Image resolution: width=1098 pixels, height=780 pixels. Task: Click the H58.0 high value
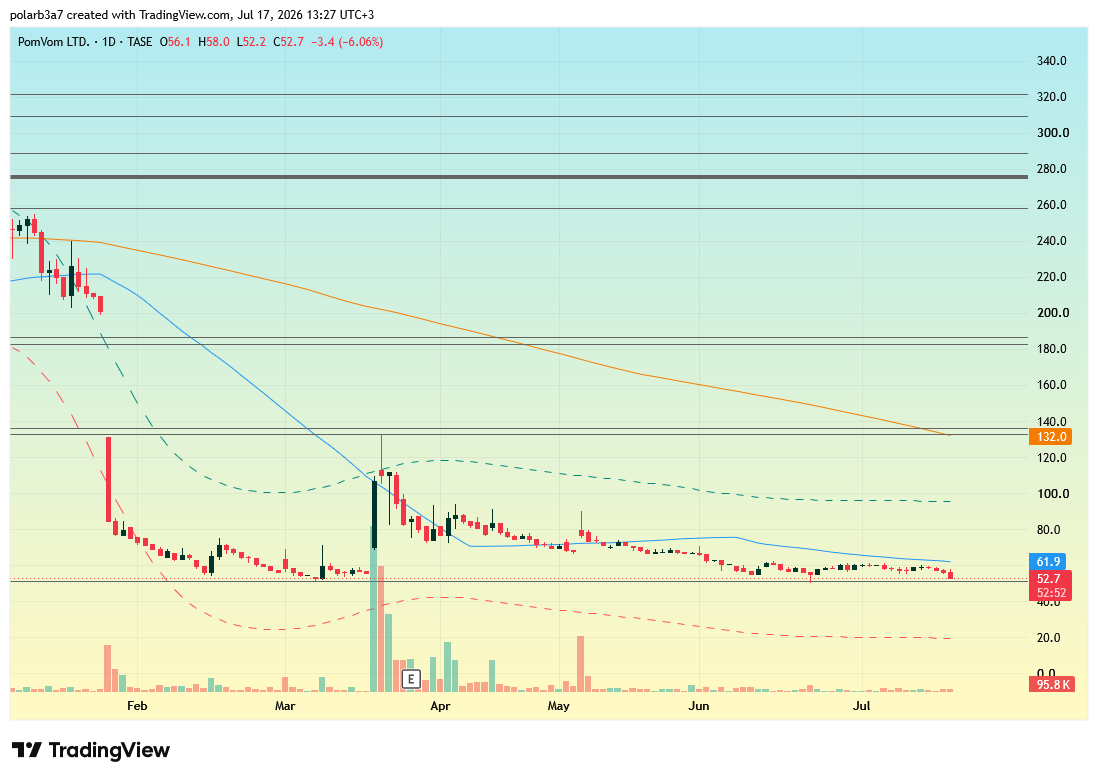coord(214,42)
